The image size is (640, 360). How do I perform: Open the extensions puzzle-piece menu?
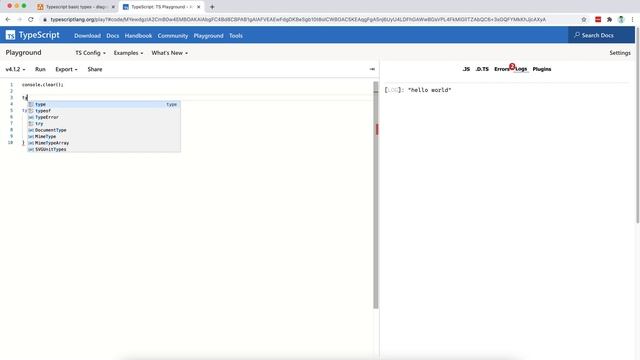coord(609,19)
